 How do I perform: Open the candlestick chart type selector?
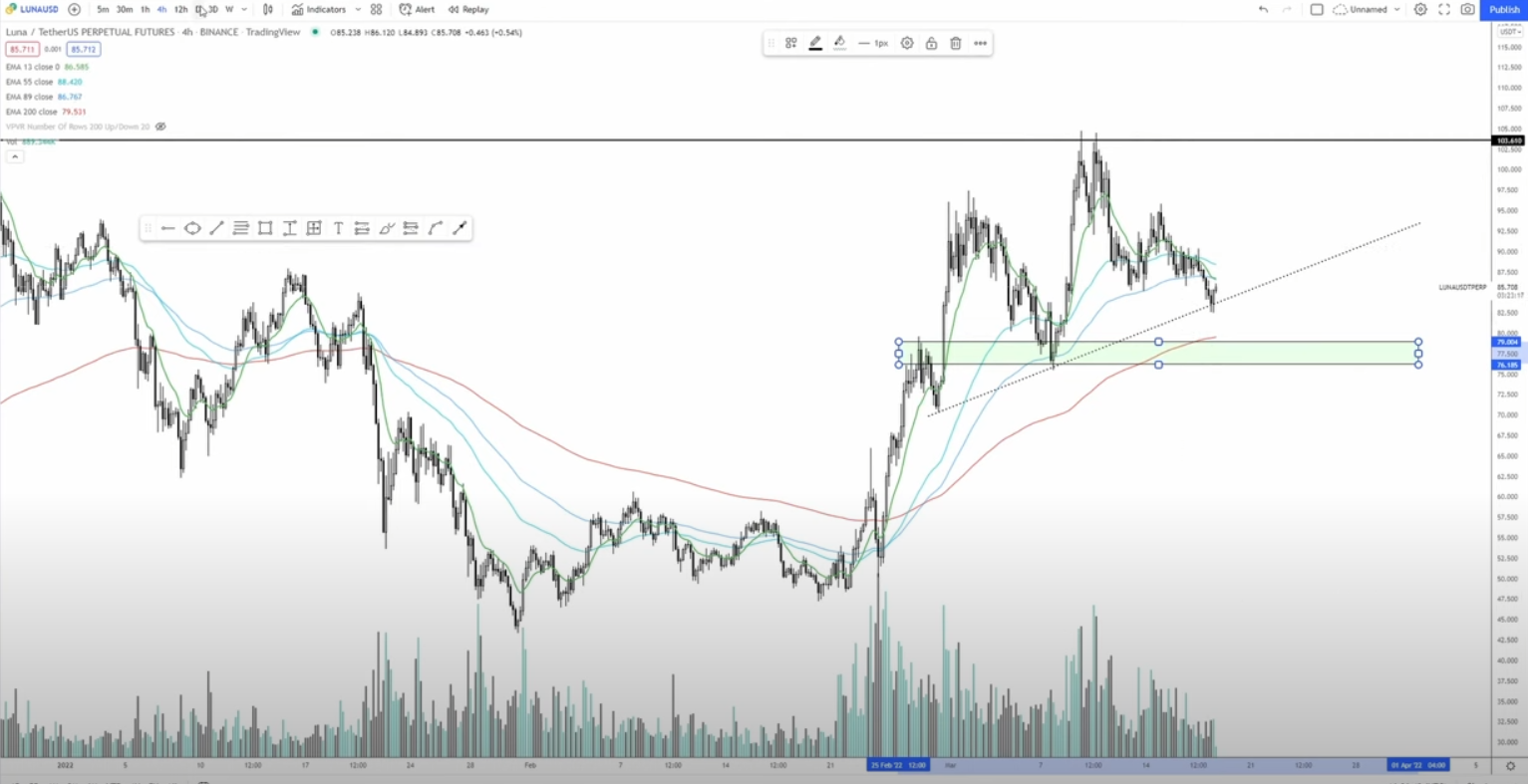(x=267, y=9)
